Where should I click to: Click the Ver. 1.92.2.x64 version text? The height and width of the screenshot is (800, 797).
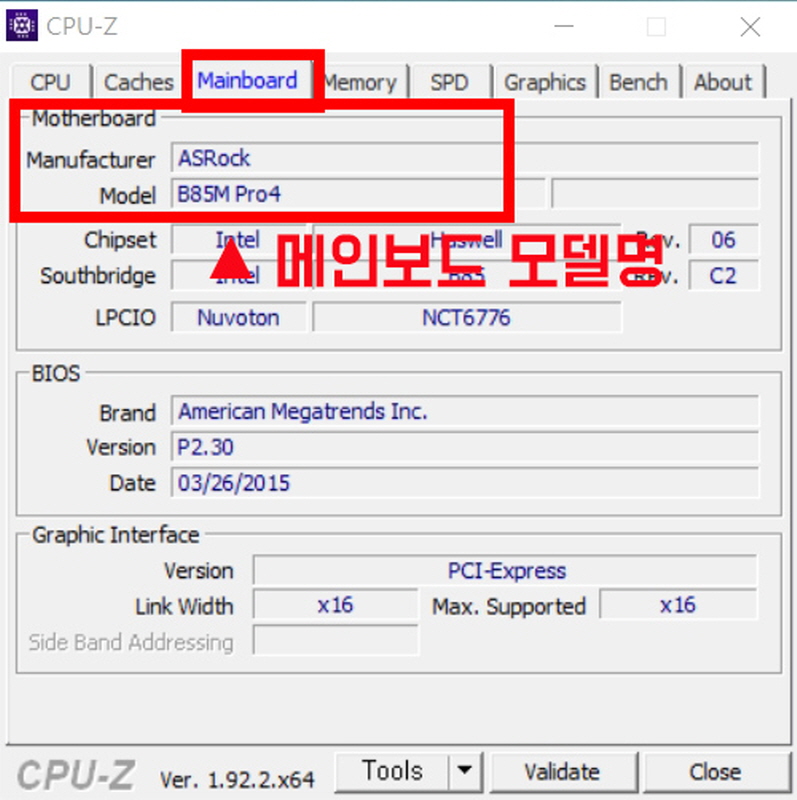click(237, 780)
